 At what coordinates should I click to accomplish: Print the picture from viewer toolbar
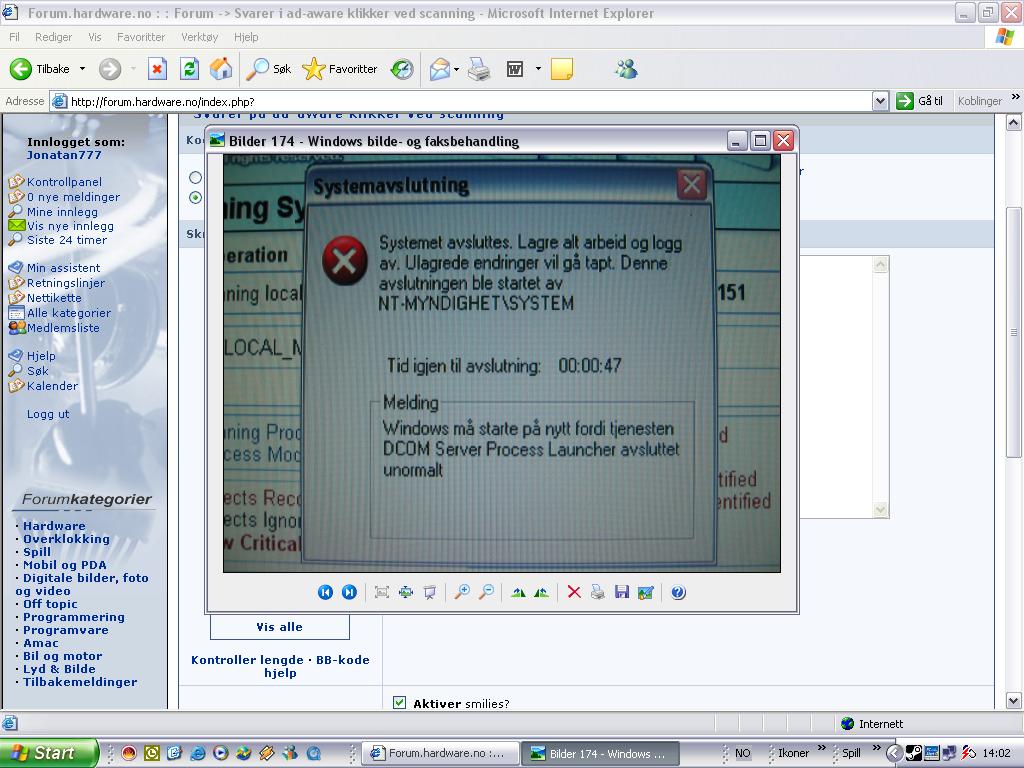pyautogui.click(x=598, y=592)
